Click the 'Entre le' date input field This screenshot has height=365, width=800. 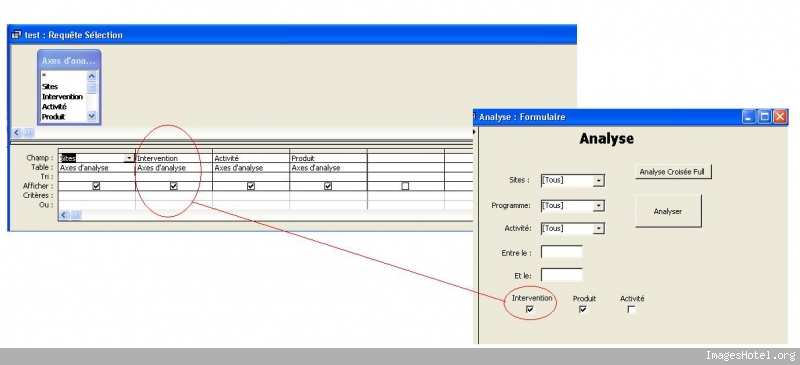coord(562,252)
